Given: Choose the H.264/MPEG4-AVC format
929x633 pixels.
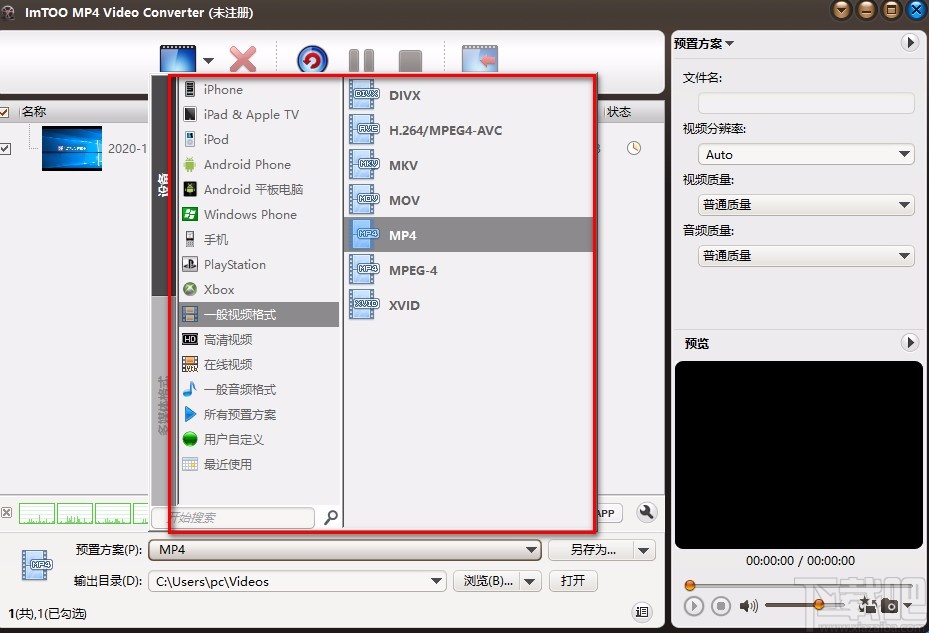Looking at the screenshot, I should click(469, 130).
